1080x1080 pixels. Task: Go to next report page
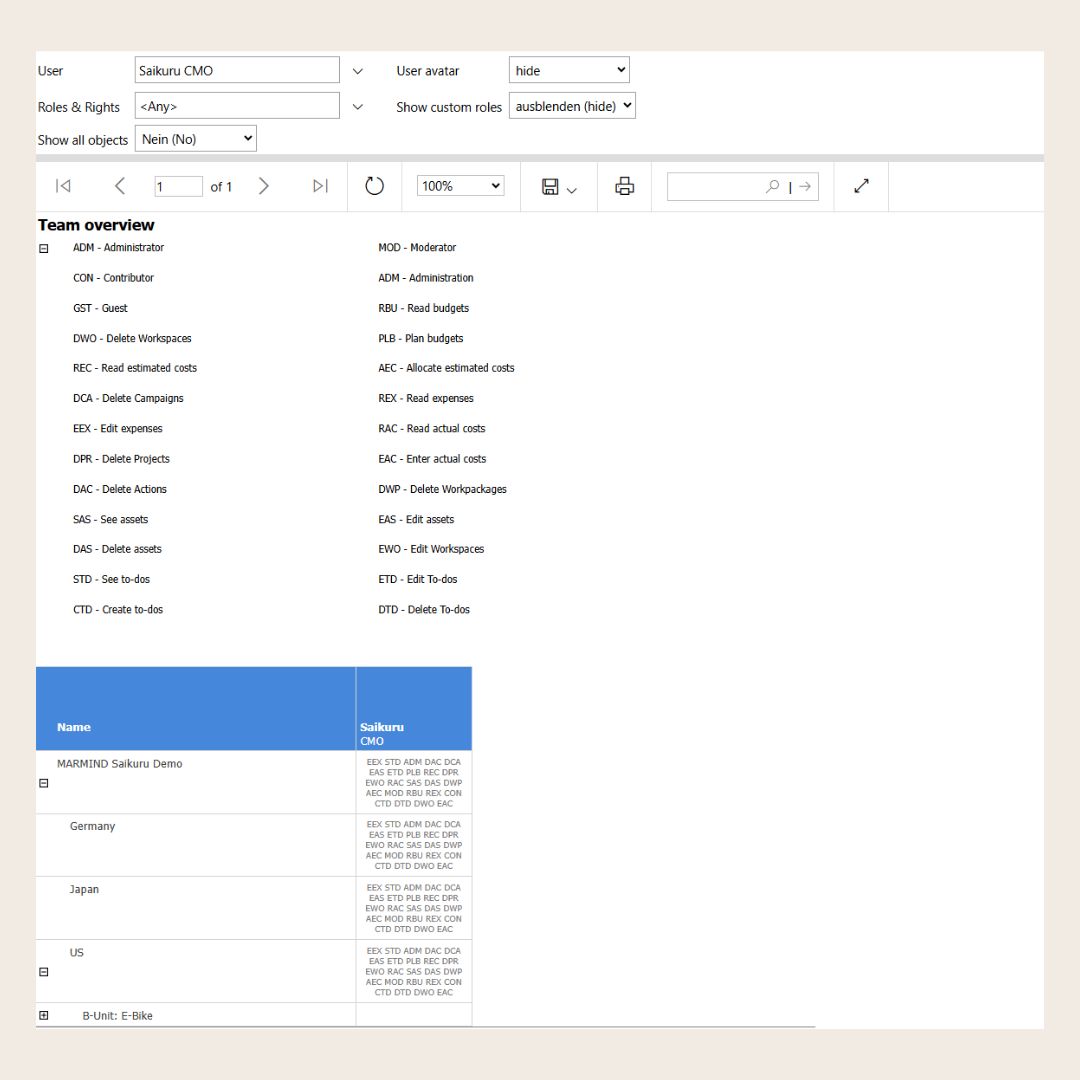coord(264,186)
